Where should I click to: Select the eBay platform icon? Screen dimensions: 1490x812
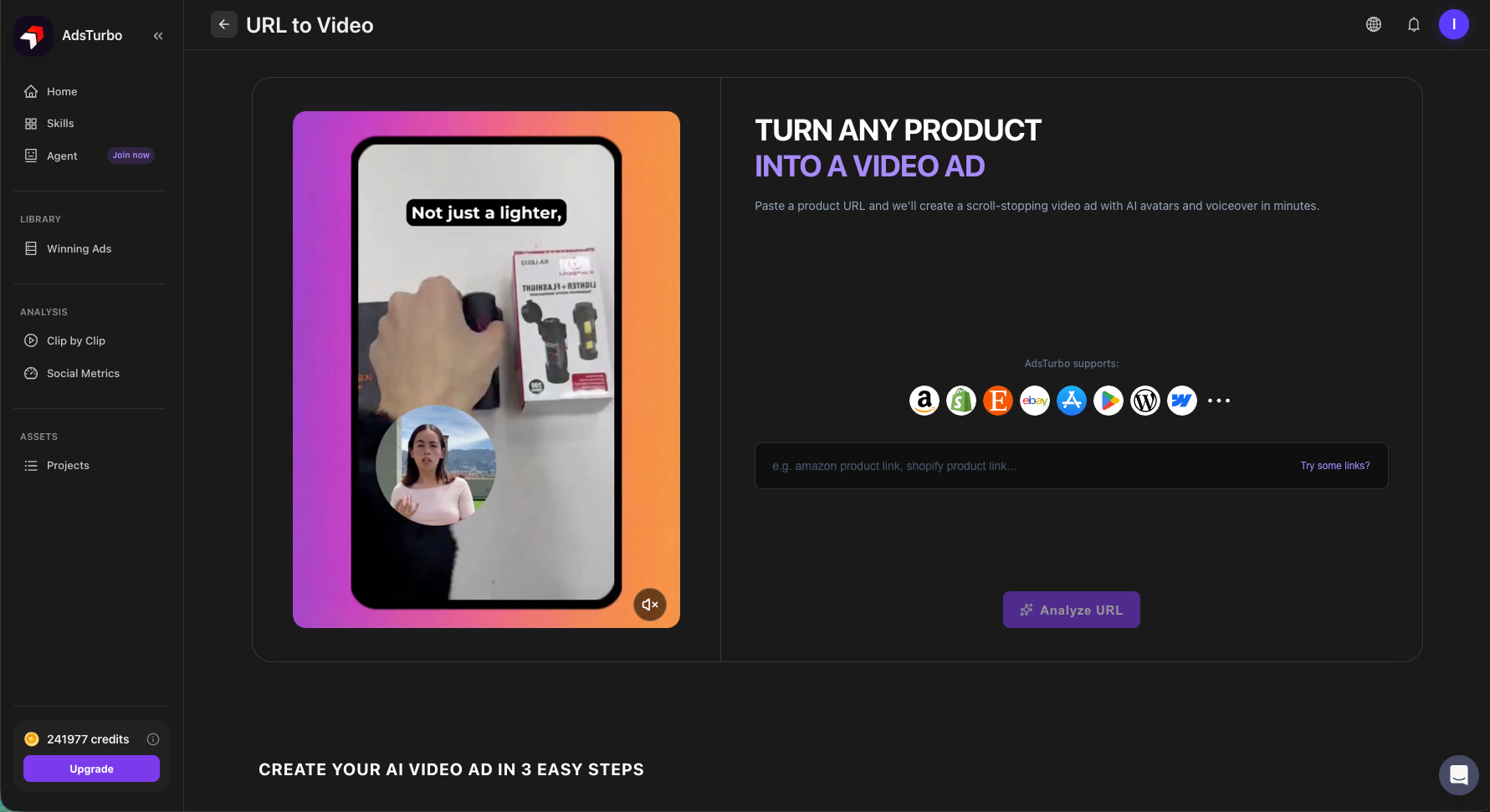[x=1034, y=401]
